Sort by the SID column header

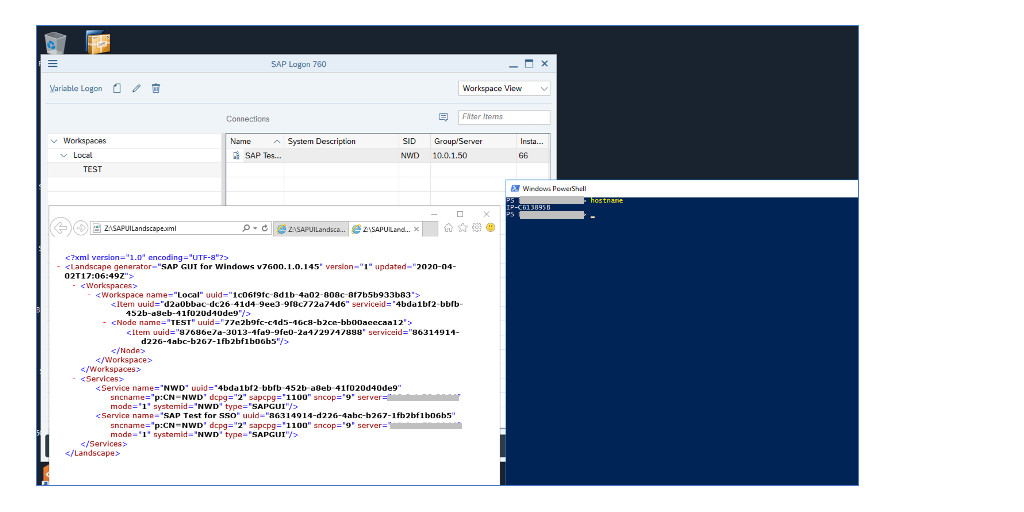pyautogui.click(x=414, y=141)
